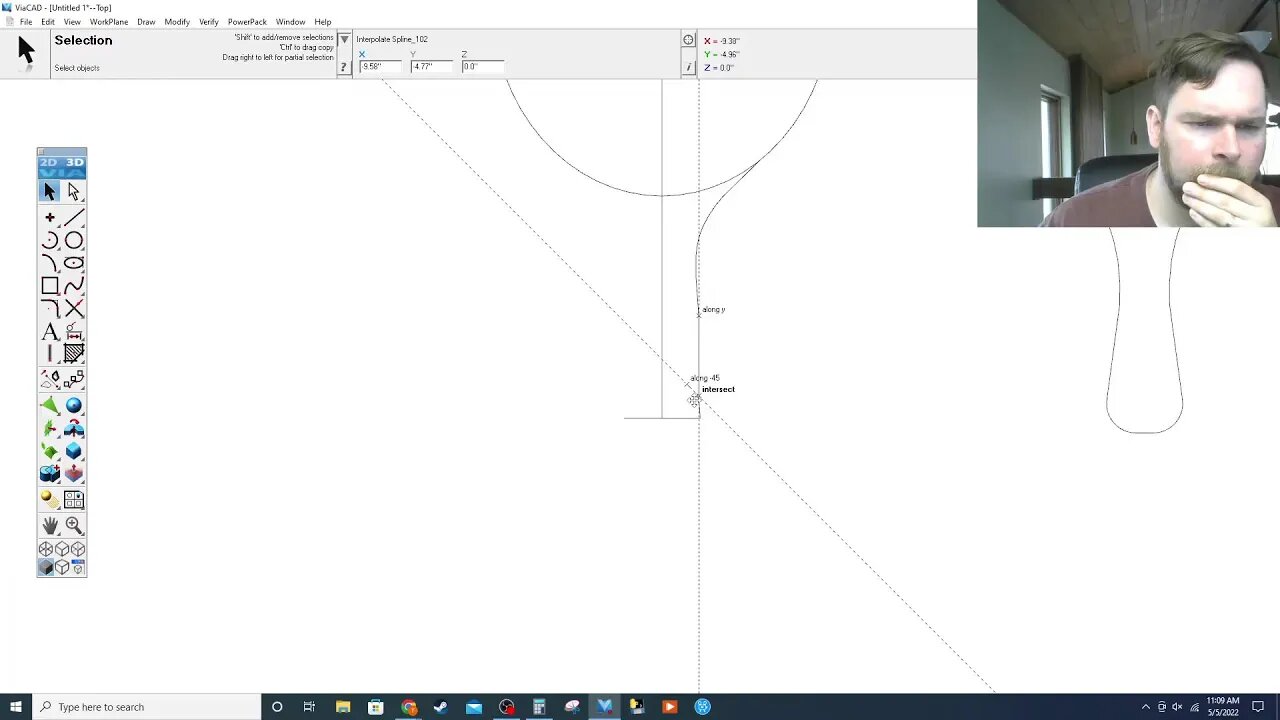The image size is (1280, 720).
Task: Select the Dimension tool
Action: [x=74, y=332]
